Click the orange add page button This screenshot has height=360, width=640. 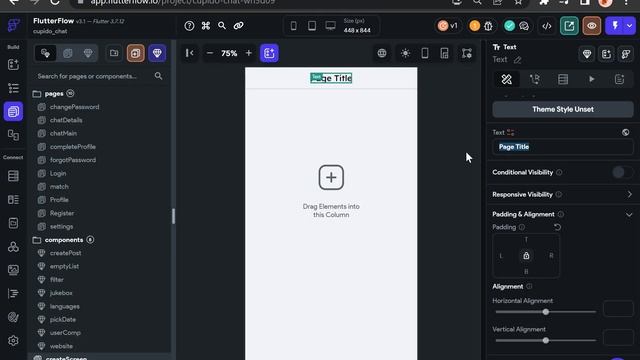(136, 53)
